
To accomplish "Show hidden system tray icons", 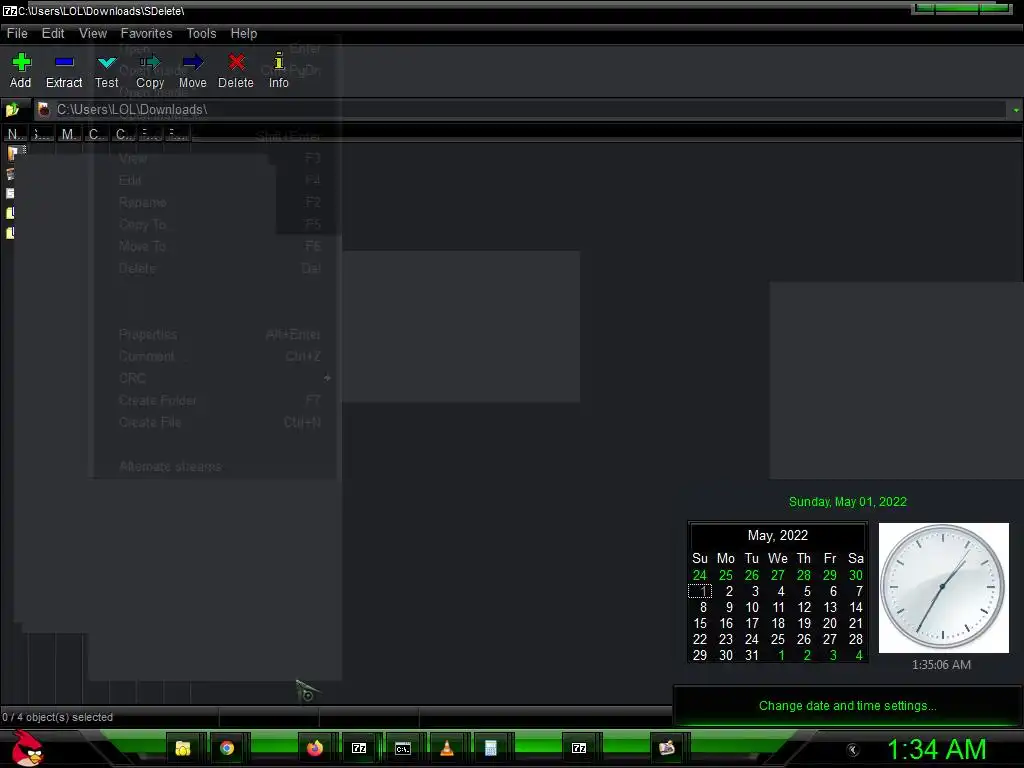I will 852,750.
